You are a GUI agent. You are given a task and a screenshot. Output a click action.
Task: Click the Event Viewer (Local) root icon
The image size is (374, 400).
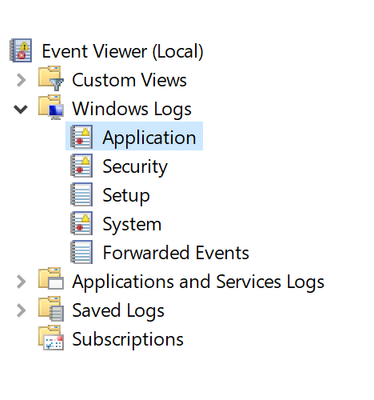pyautogui.click(x=21, y=50)
